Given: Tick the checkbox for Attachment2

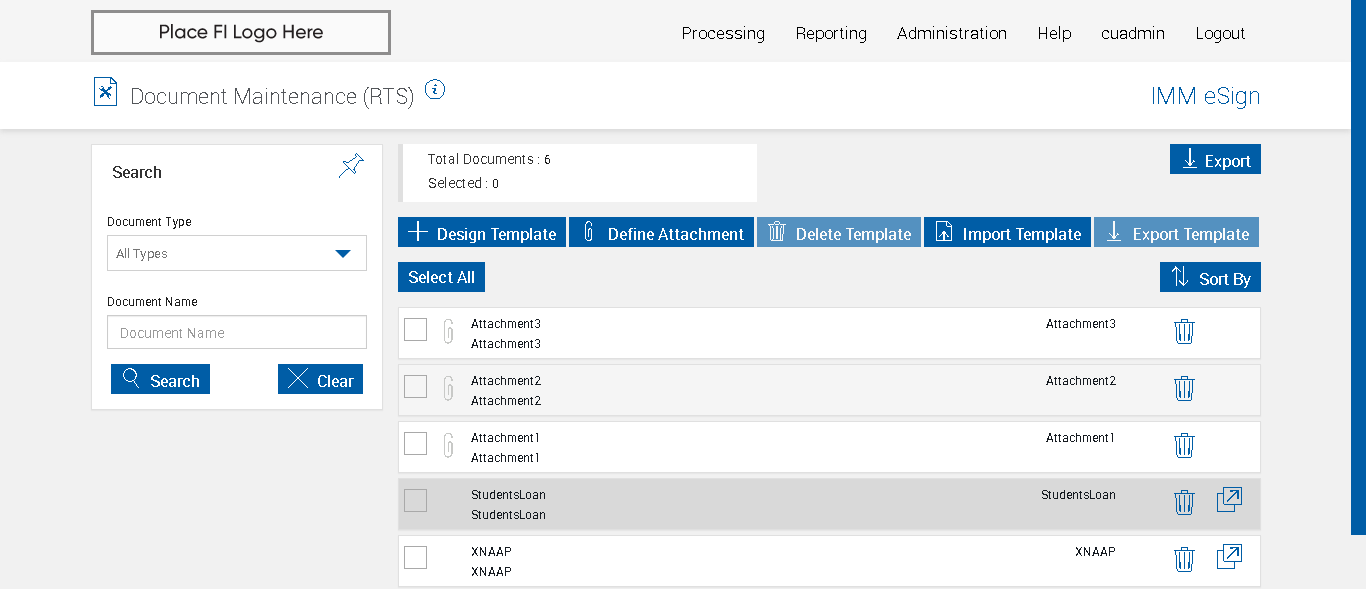Looking at the screenshot, I should pyautogui.click(x=416, y=386).
